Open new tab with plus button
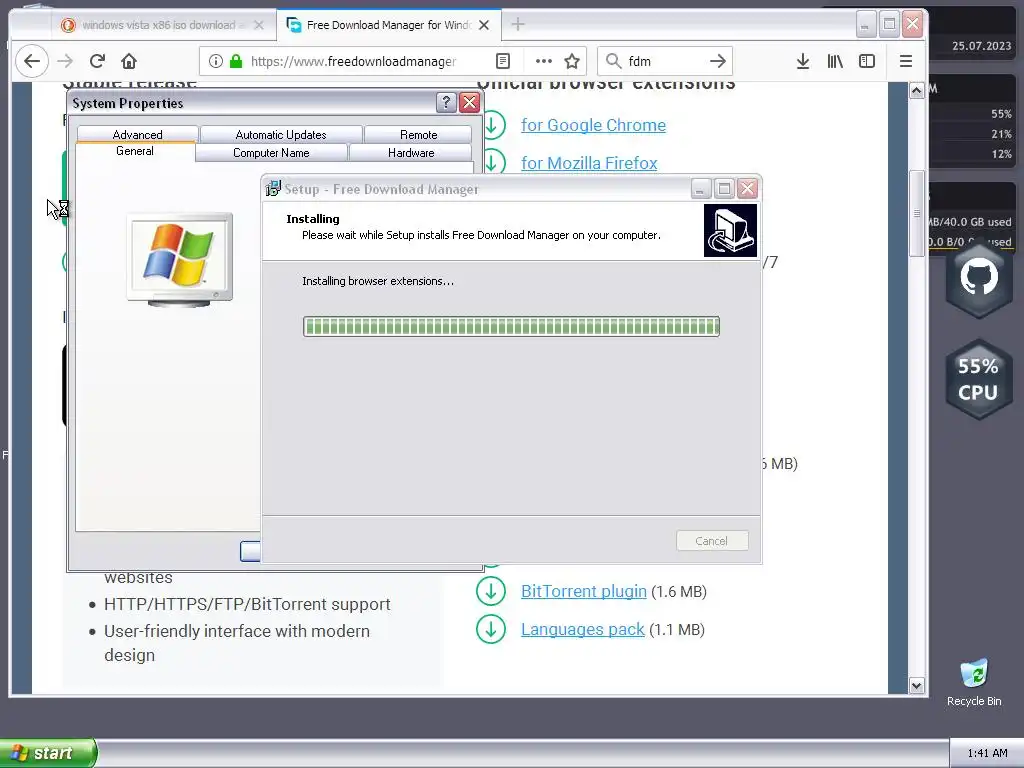This screenshot has width=1024, height=768. 518,25
